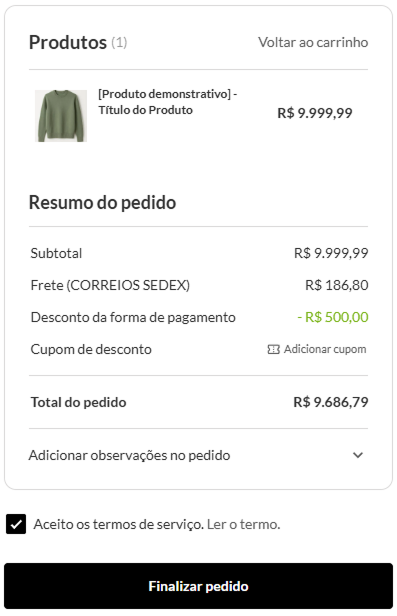Click the 'Produtos' heading
Viewport: 397px width, 616px height.
[68, 42]
